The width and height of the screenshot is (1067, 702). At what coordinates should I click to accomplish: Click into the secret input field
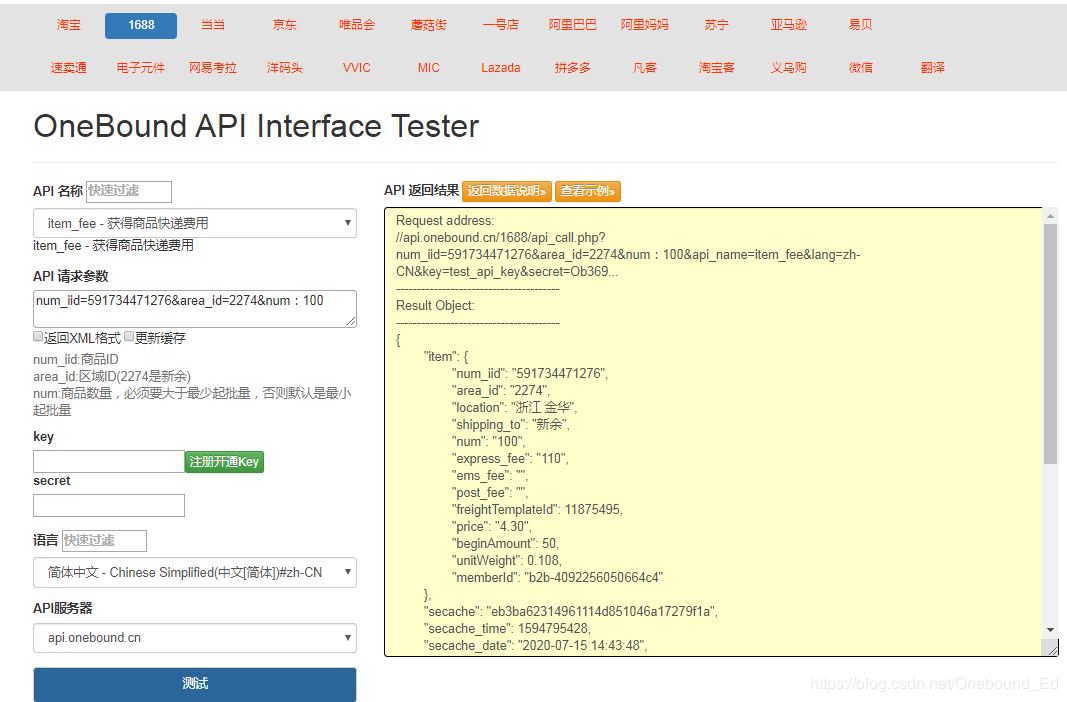[x=109, y=505]
